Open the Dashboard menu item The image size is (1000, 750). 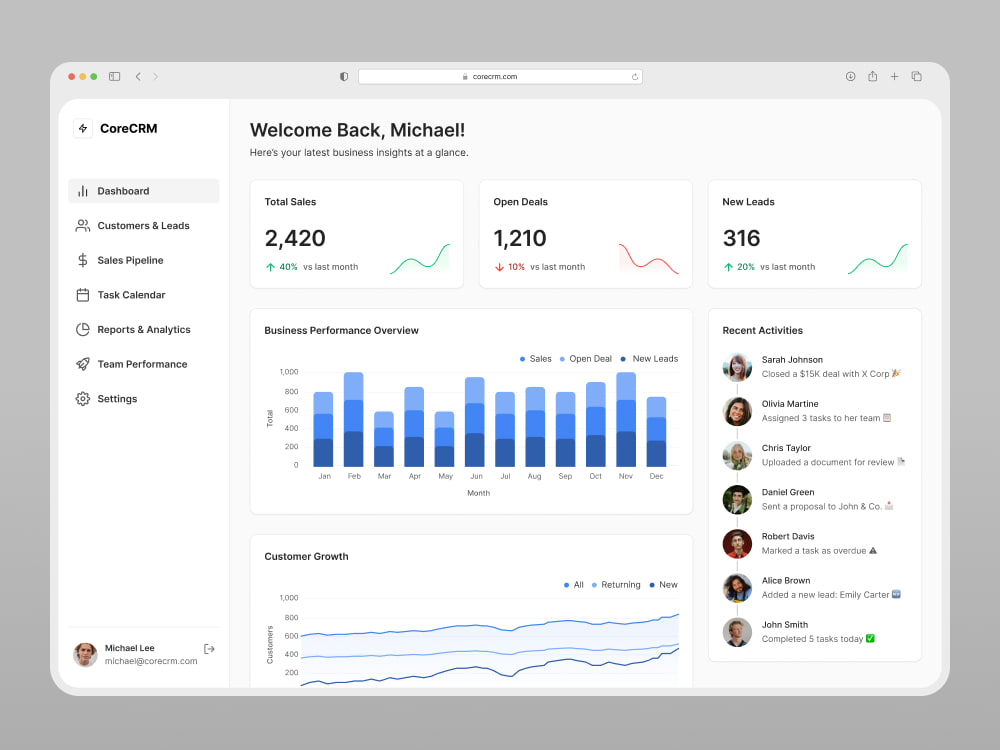tap(143, 191)
